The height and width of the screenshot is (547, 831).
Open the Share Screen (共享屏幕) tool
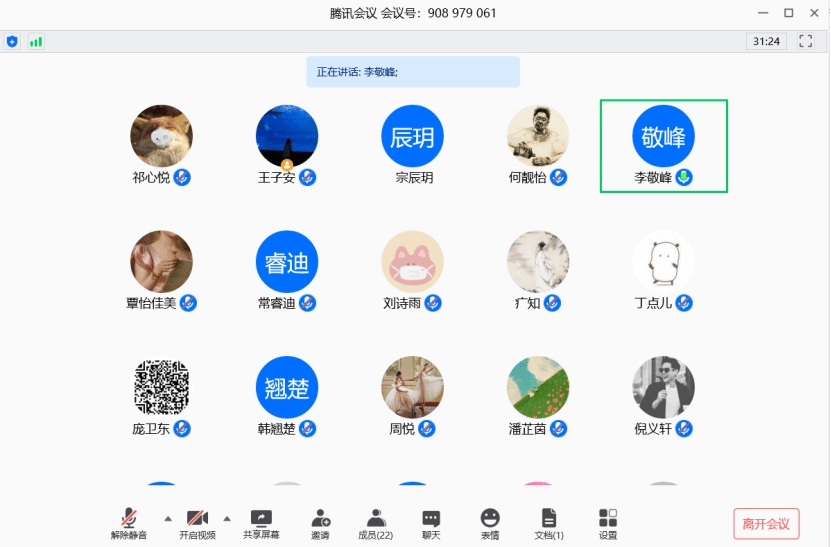click(x=261, y=523)
